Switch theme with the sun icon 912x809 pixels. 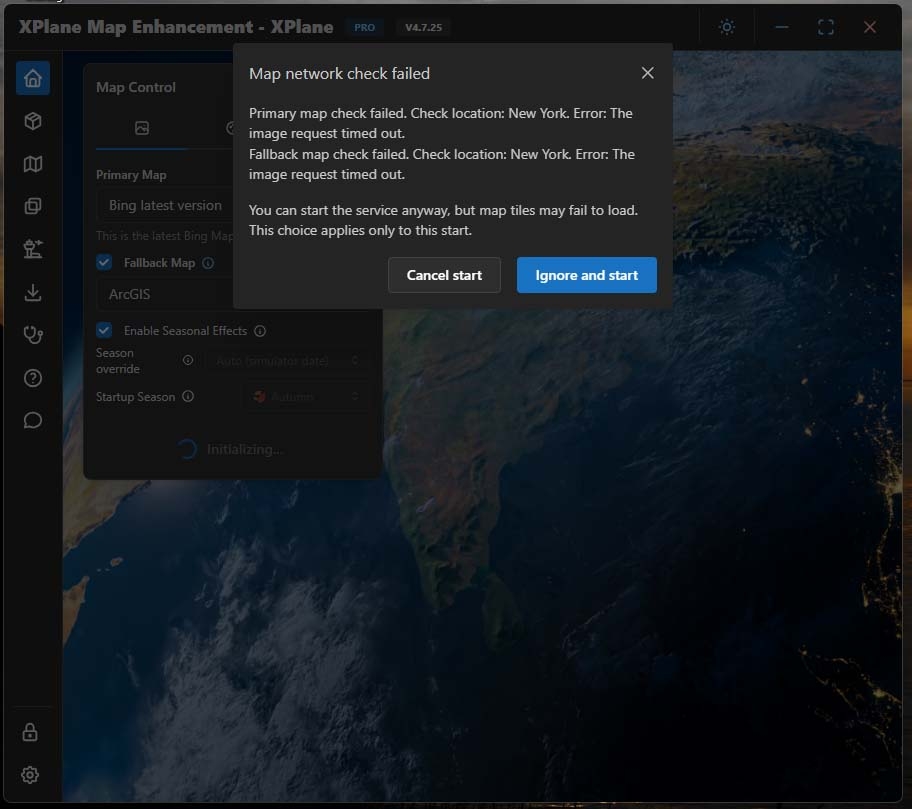point(726,27)
